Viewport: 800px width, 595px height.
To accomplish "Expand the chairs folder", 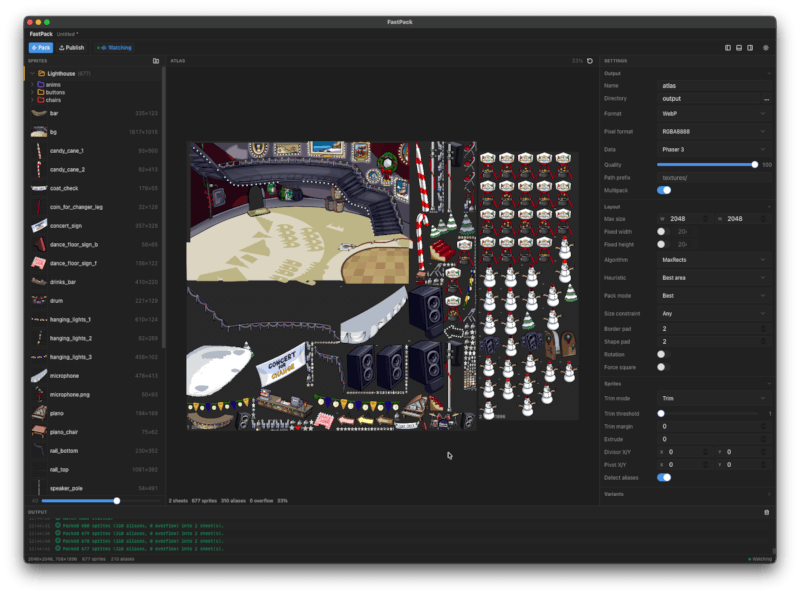I will pos(33,100).
